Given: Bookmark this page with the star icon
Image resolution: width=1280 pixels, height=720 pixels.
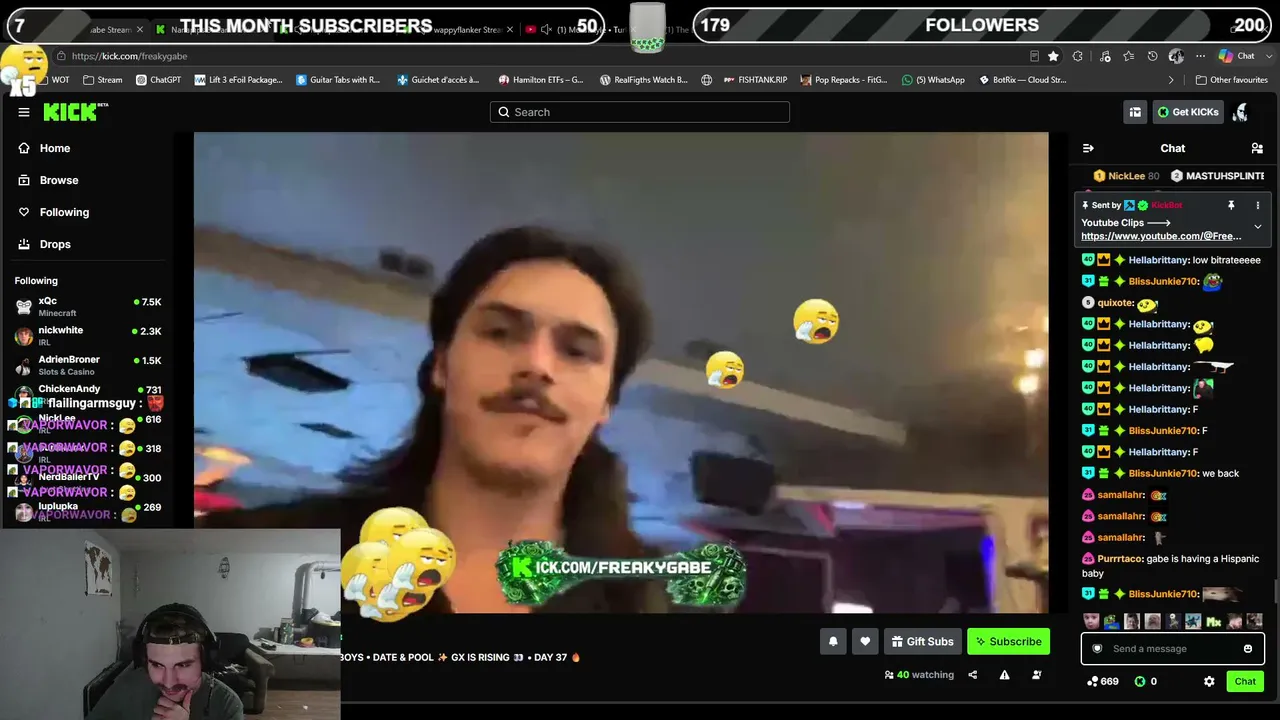Looking at the screenshot, I should 1053,56.
